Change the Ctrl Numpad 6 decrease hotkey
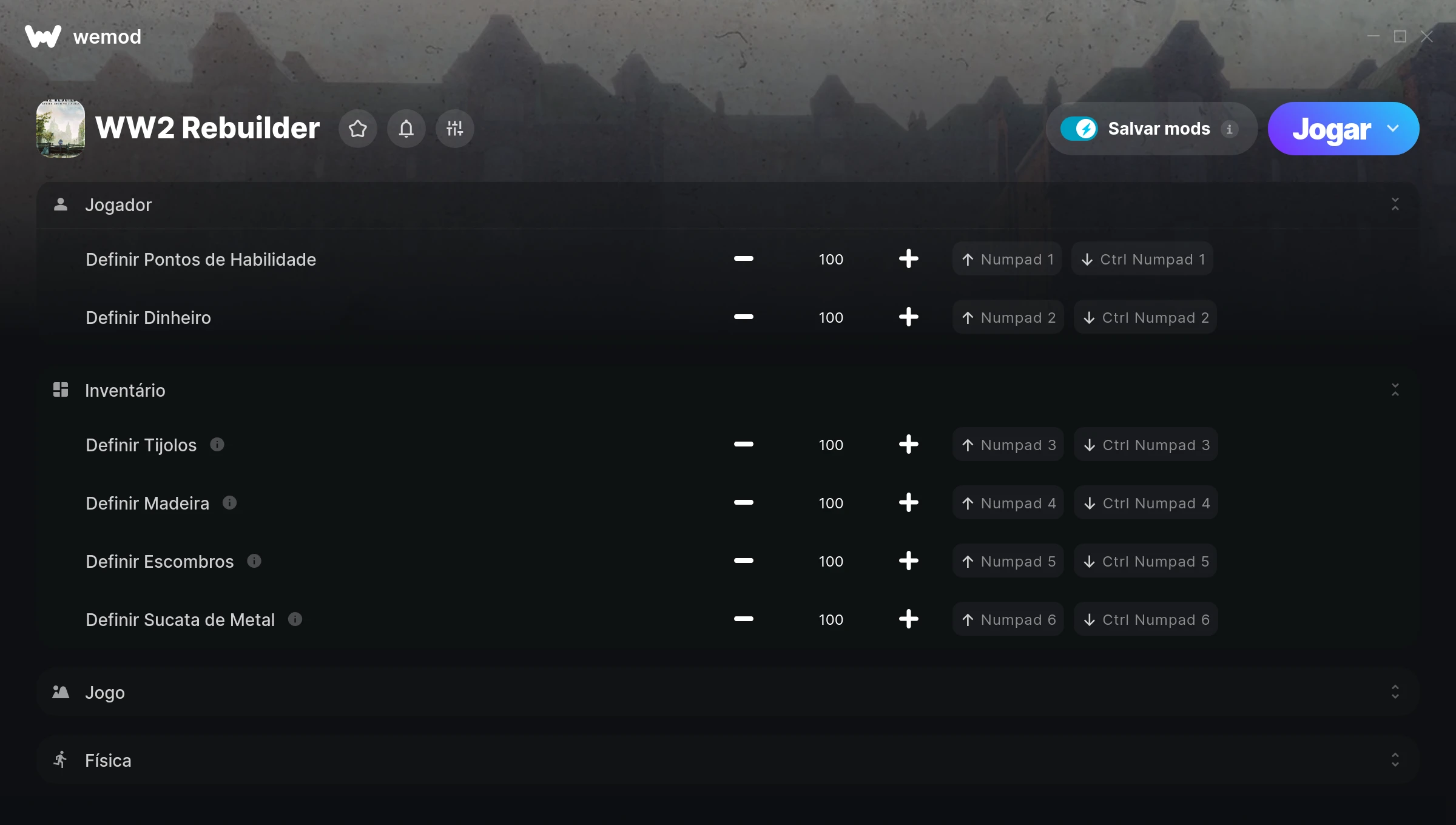This screenshot has width=1456, height=825. coord(1146,619)
